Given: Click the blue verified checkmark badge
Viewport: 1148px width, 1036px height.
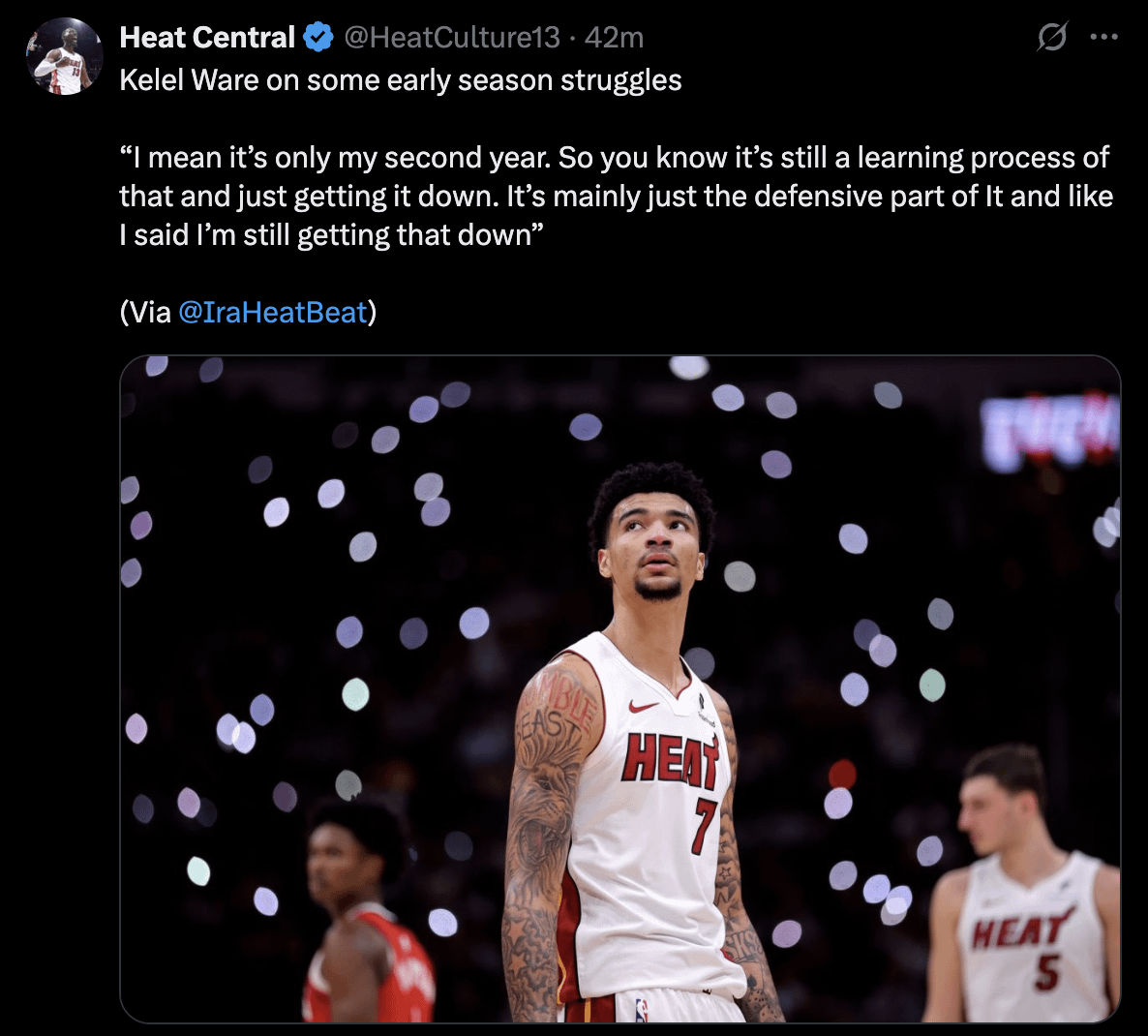Looking at the screenshot, I should pyautogui.click(x=318, y=38).
